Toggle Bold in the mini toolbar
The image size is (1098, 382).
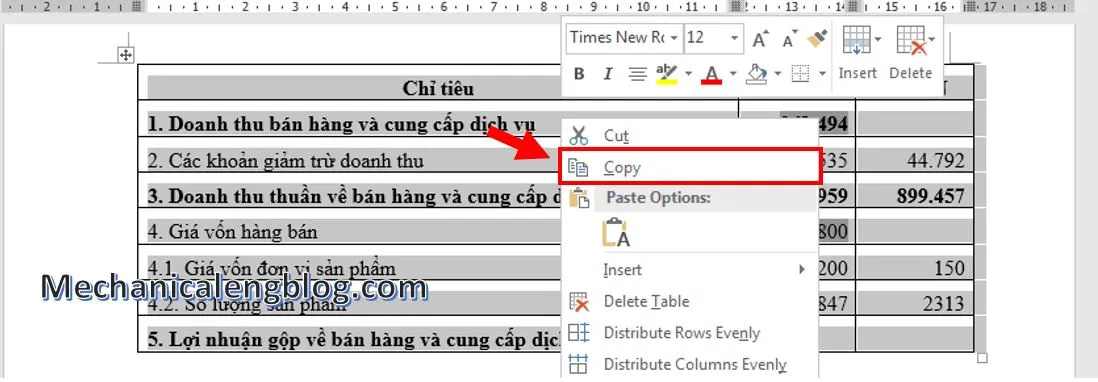coord(578,73)
